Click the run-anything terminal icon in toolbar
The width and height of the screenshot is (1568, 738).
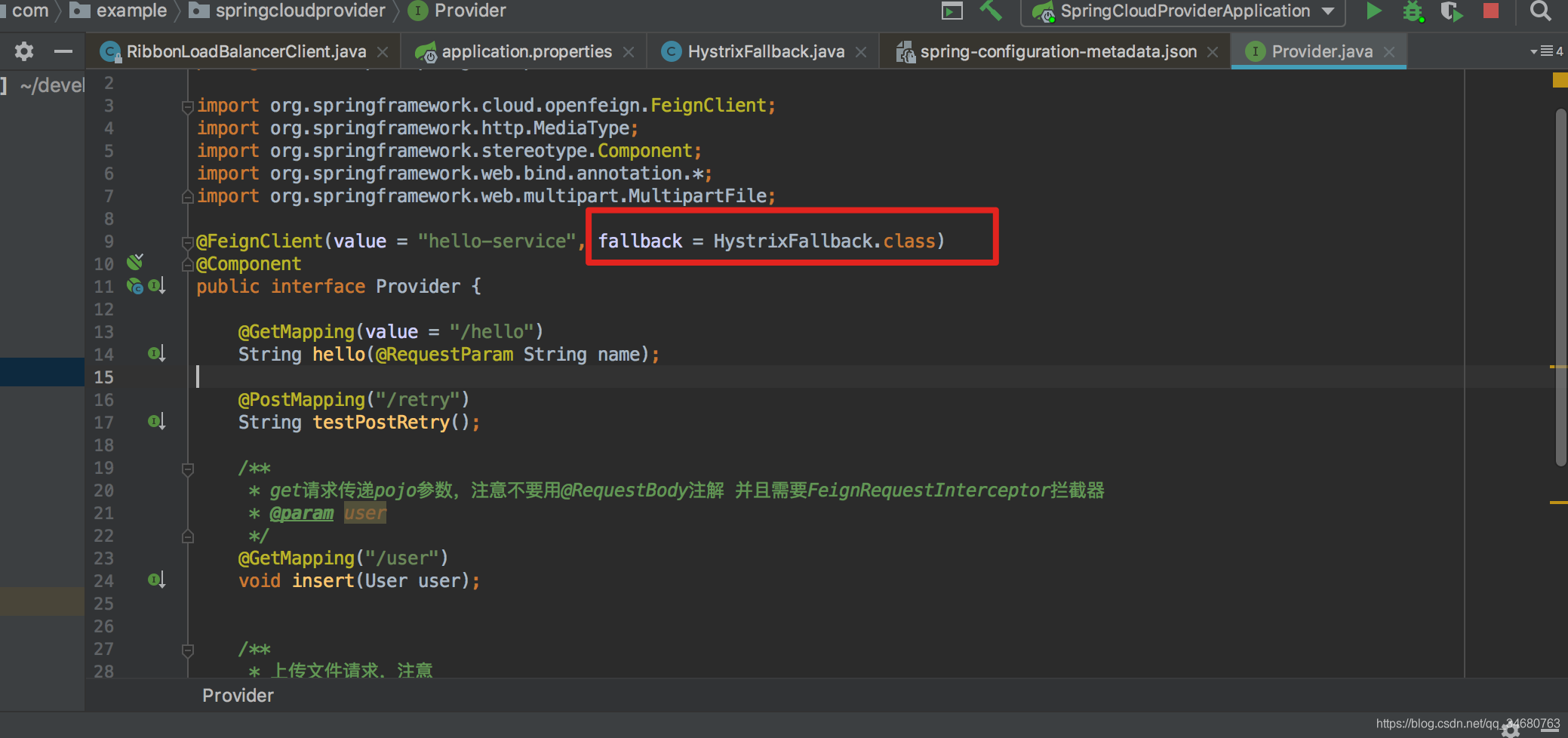[952, 11]
